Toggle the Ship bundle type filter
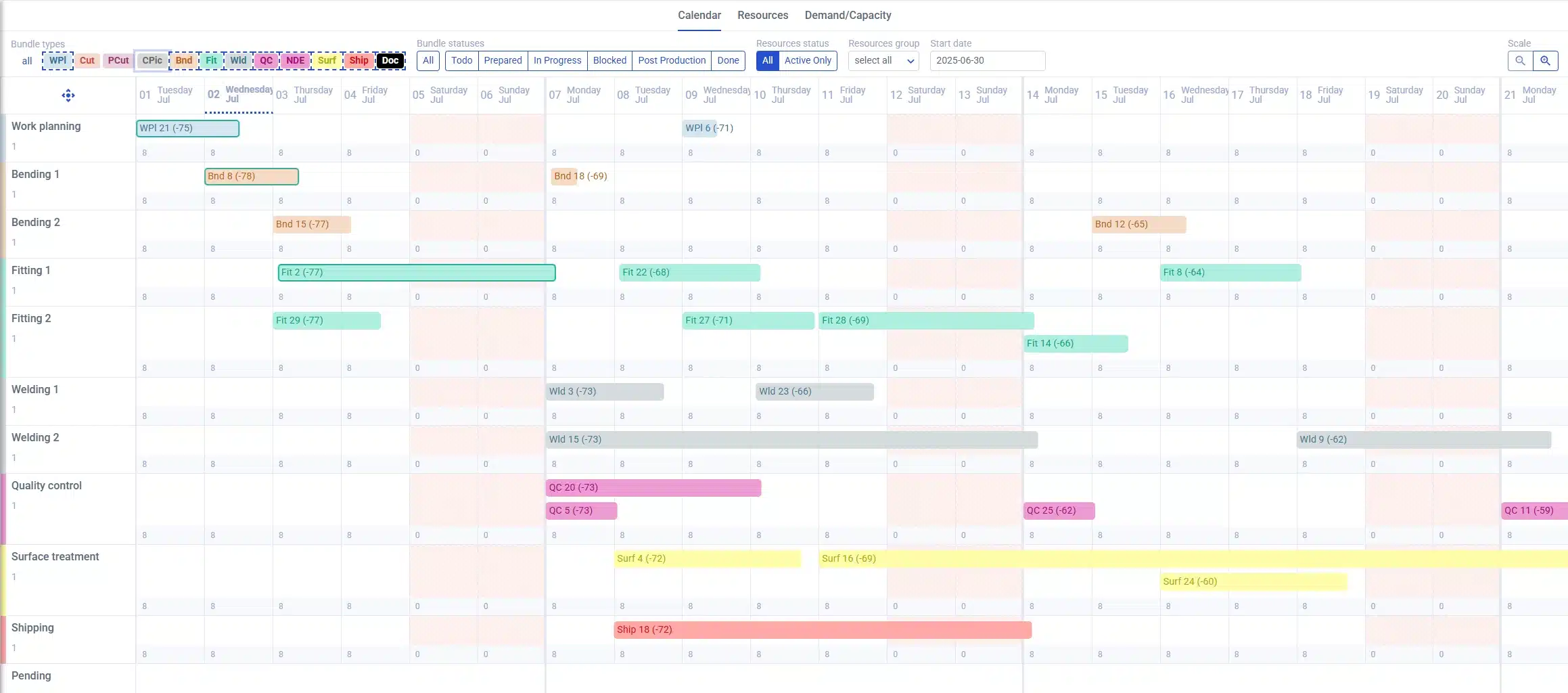This screenshot has height=693, width=1568. (x=359, y=60)
